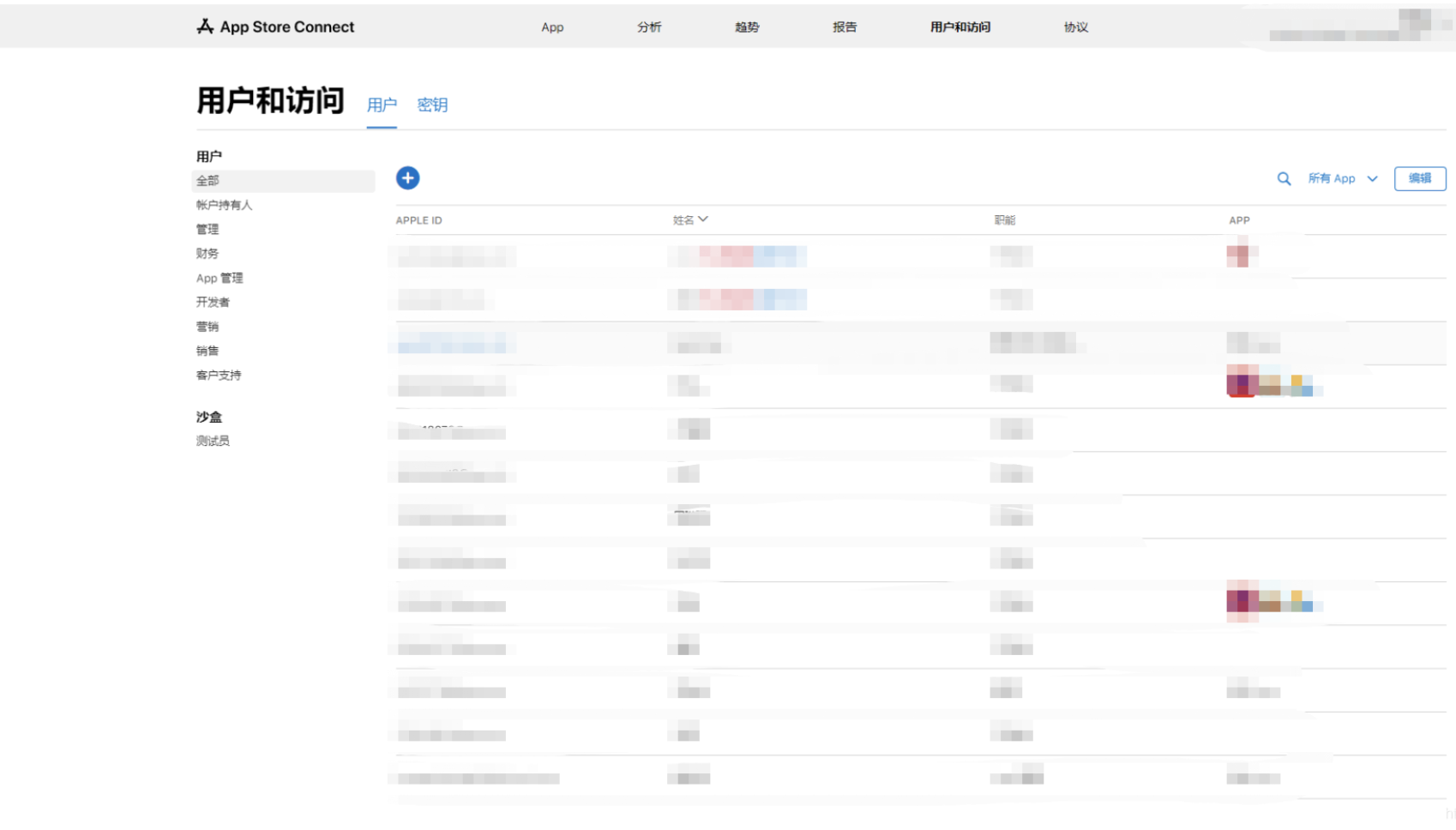Open 测试员 under 沙盒 section
This screenshot has width=1456, height=830.
click(x=213, y=442)
